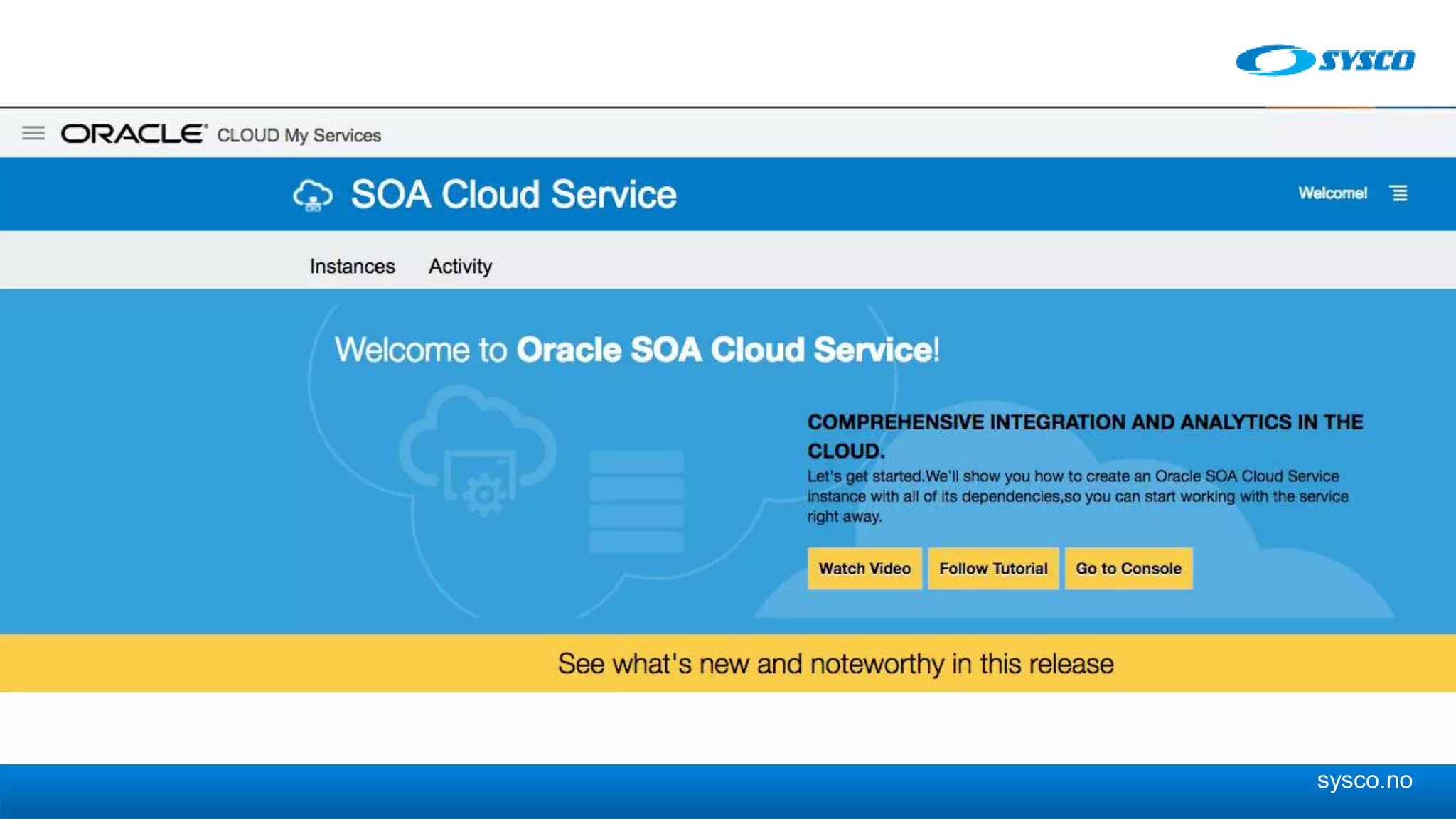Screen dimensions: 1456x819
Task: Click the sysco.no footer link
Action: 1364,781
